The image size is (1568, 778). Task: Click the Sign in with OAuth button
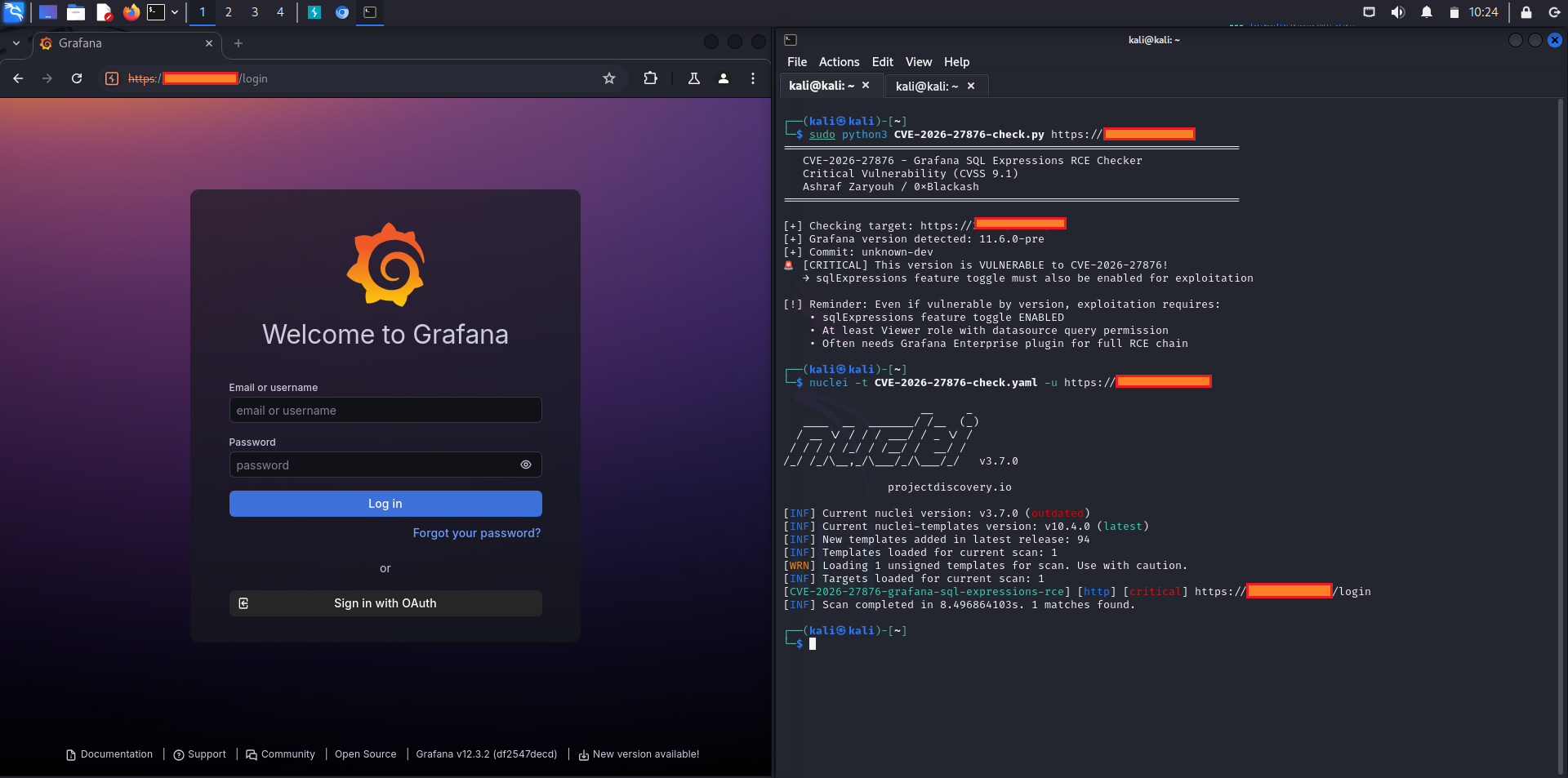click(x=385, y=603)
